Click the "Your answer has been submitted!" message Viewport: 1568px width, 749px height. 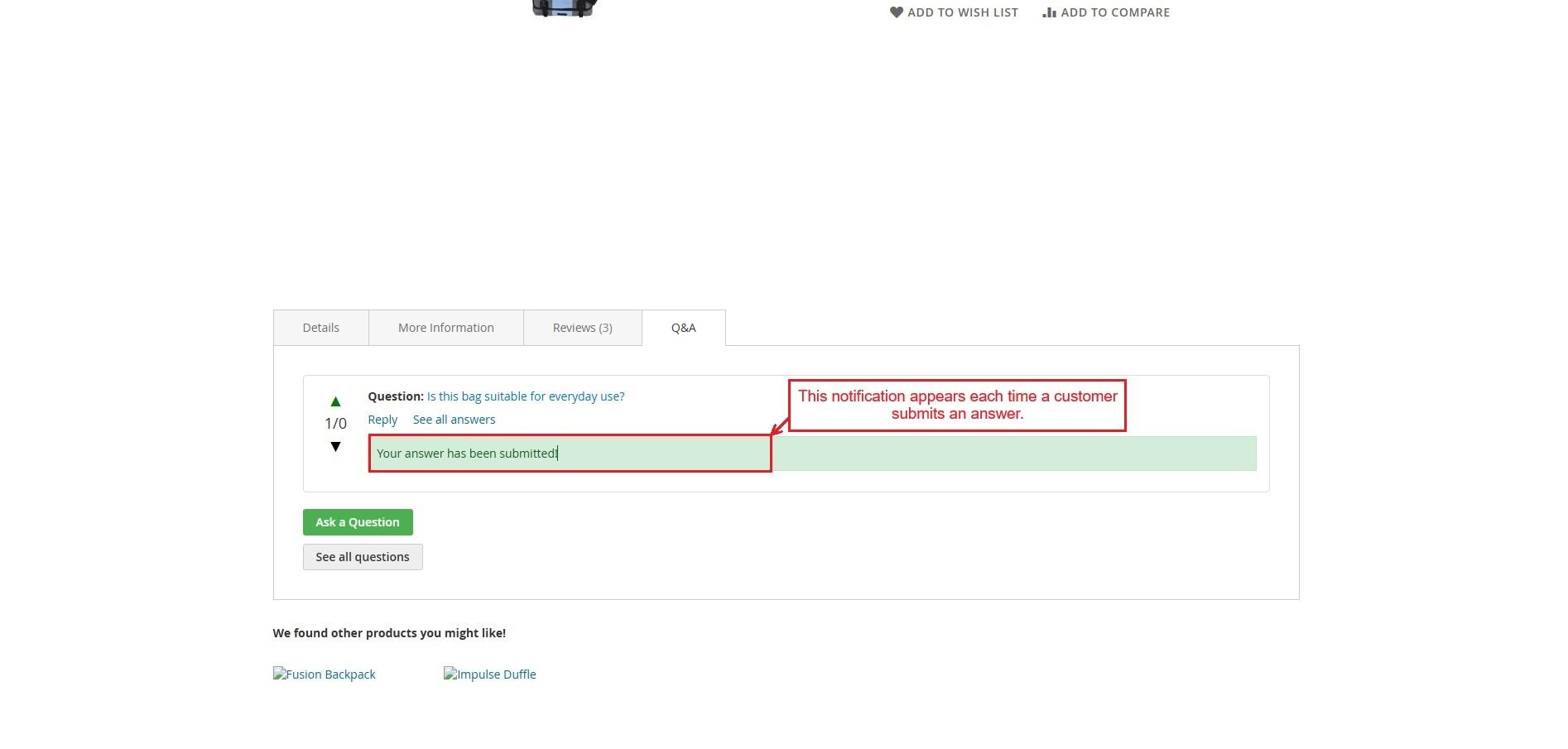467,454
